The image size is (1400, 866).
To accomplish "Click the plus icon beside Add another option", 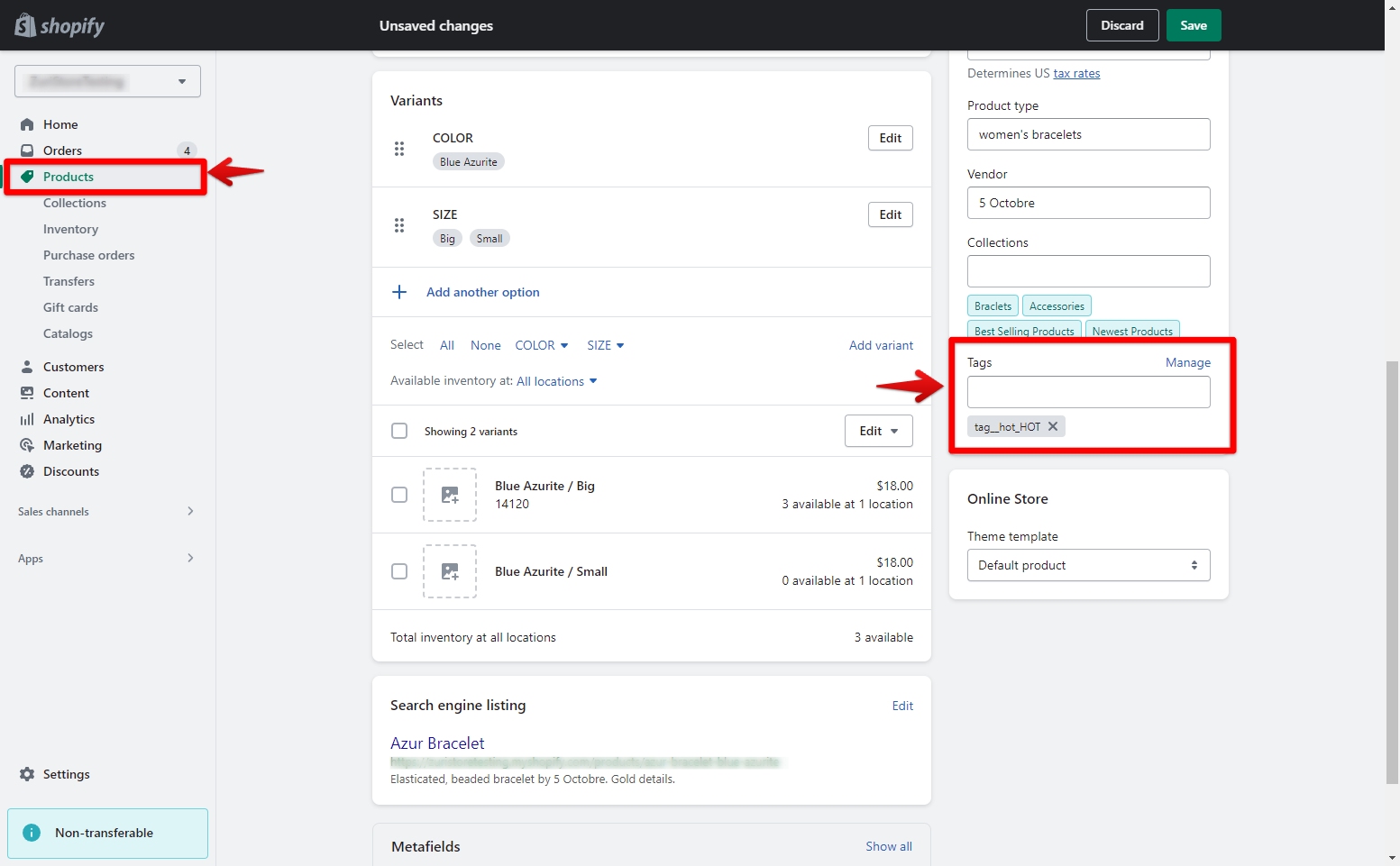I will [399, 292].
